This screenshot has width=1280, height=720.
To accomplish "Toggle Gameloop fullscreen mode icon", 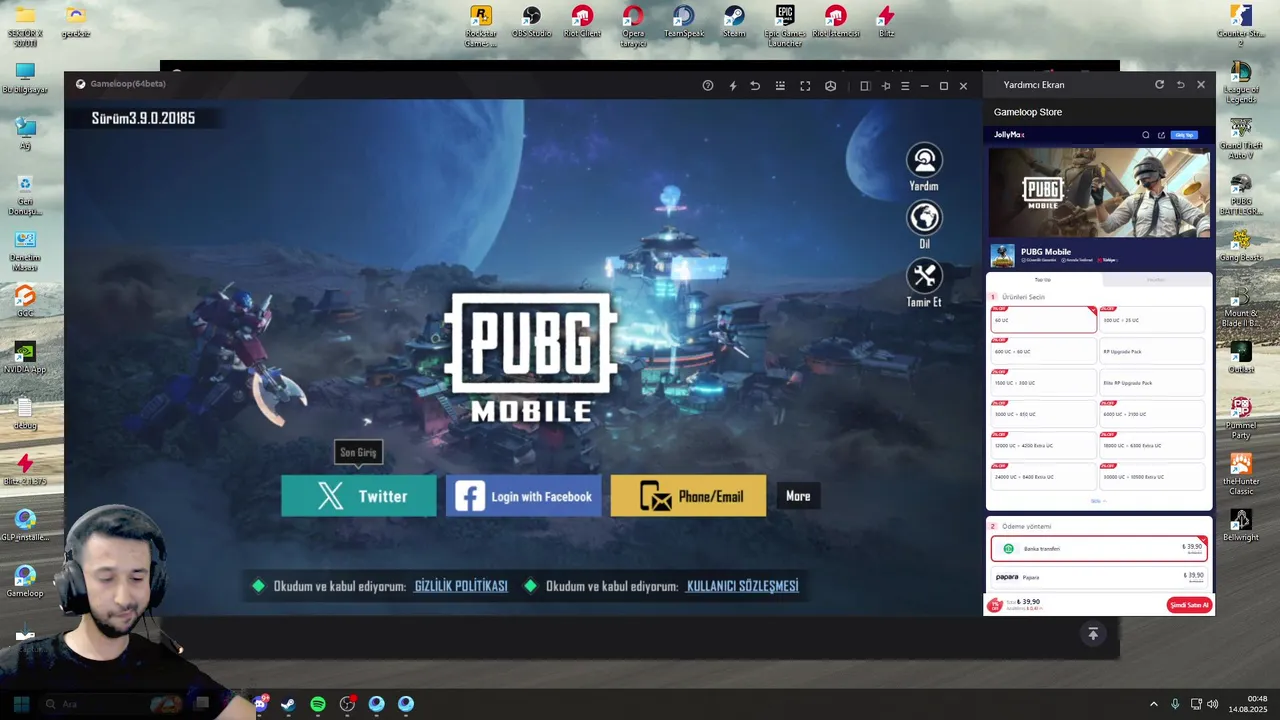I will click(805, 86).
